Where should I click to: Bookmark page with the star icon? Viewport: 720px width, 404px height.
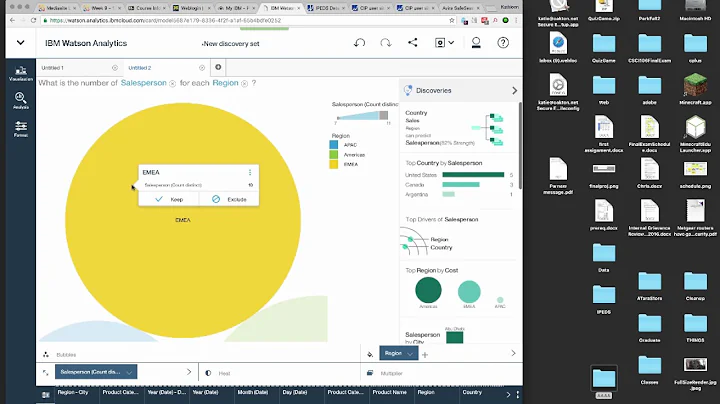click(x=452, y=20)
